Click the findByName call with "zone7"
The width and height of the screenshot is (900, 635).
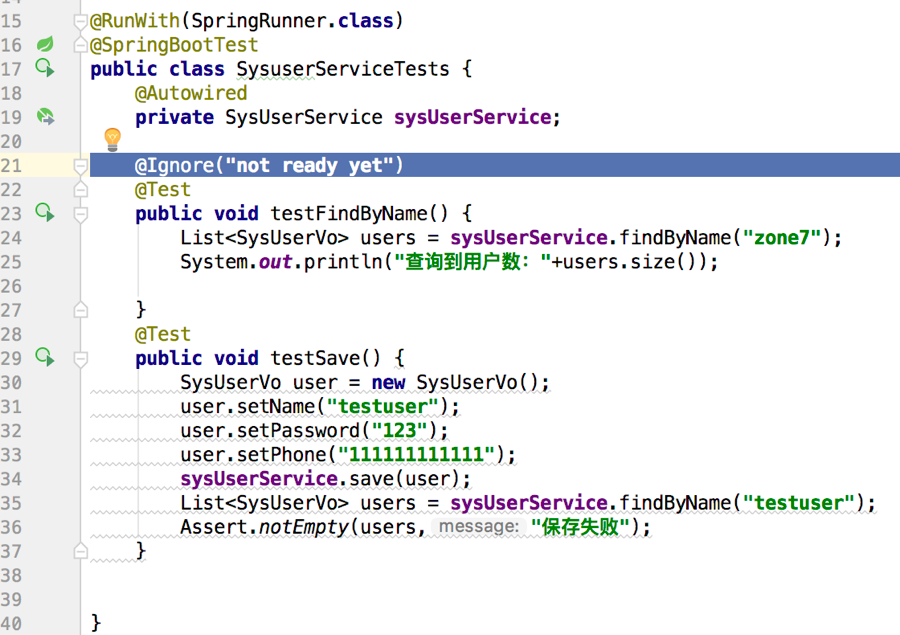click(659, 238)
